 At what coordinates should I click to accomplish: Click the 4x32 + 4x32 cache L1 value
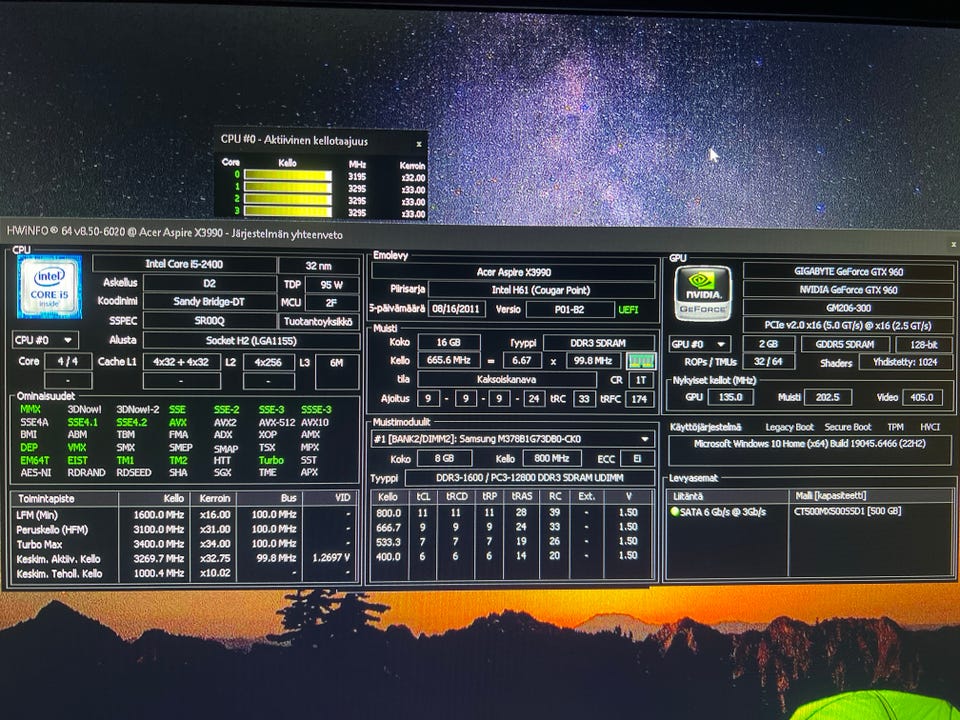181,362
